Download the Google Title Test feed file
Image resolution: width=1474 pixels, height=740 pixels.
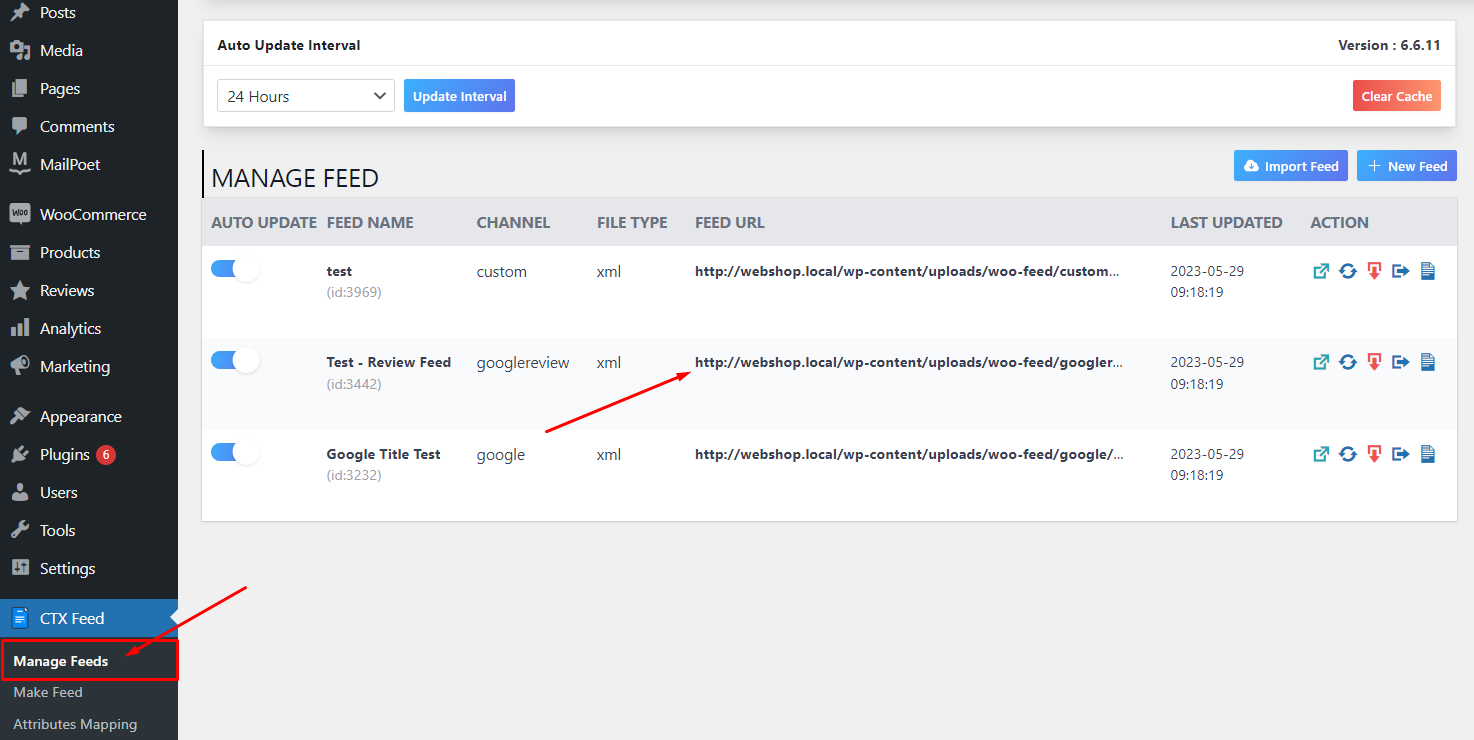coord(1372,454)
